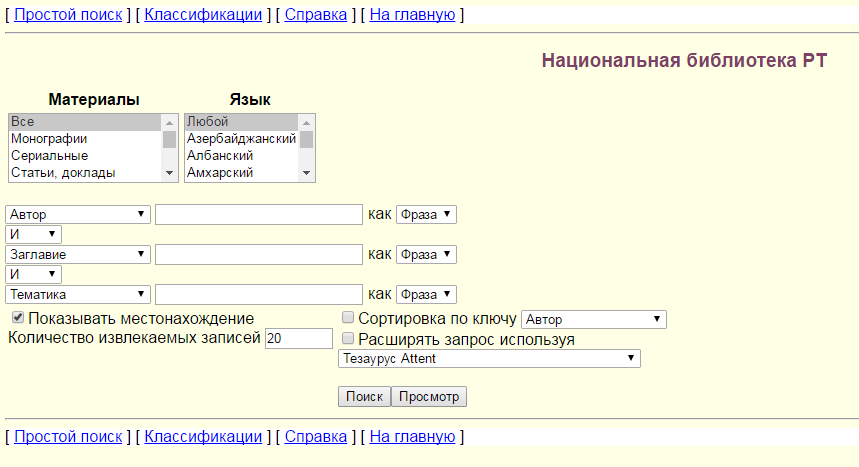Open the bottom Классификации link
859x467 pixels.
(x=203, y=437)
